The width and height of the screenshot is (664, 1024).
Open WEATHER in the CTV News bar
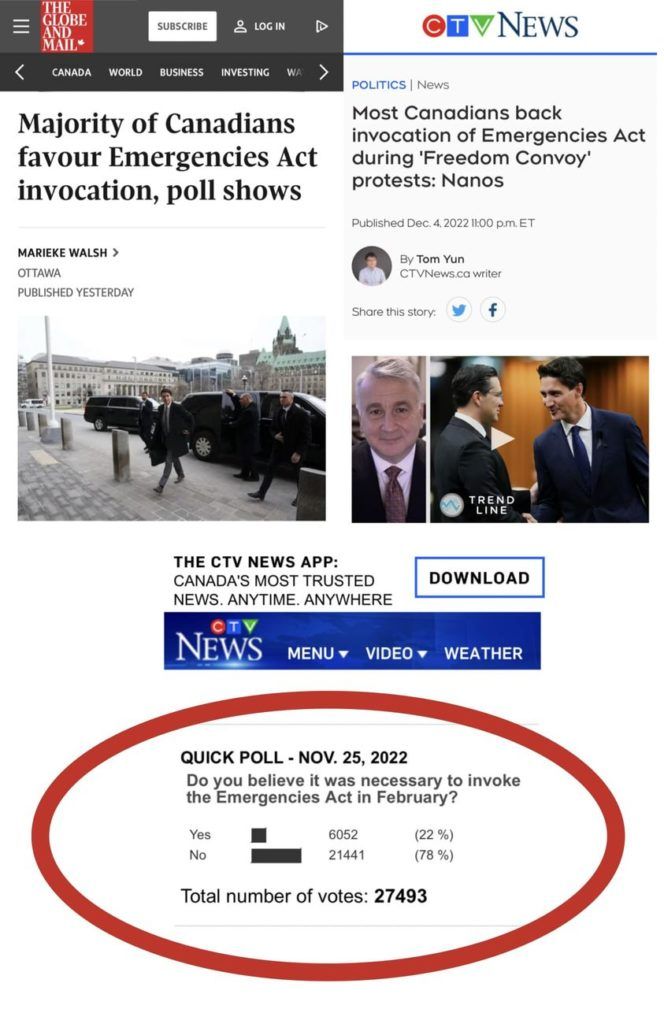coord(483,653)
